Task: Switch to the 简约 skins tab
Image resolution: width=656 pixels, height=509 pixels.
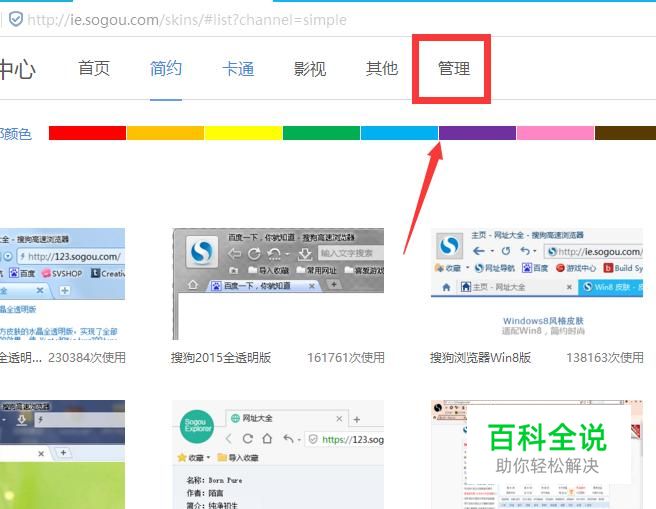Action: click(x=166, y=68)
